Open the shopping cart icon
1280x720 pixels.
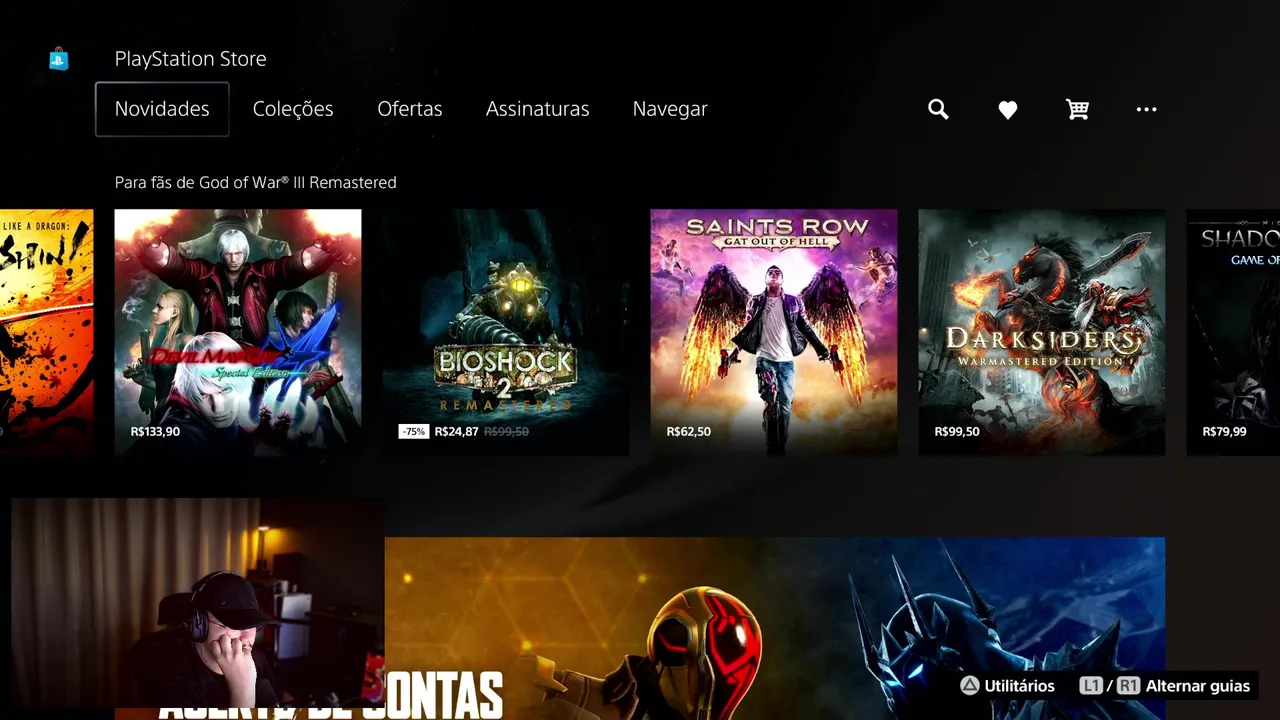click(1077, 109)
